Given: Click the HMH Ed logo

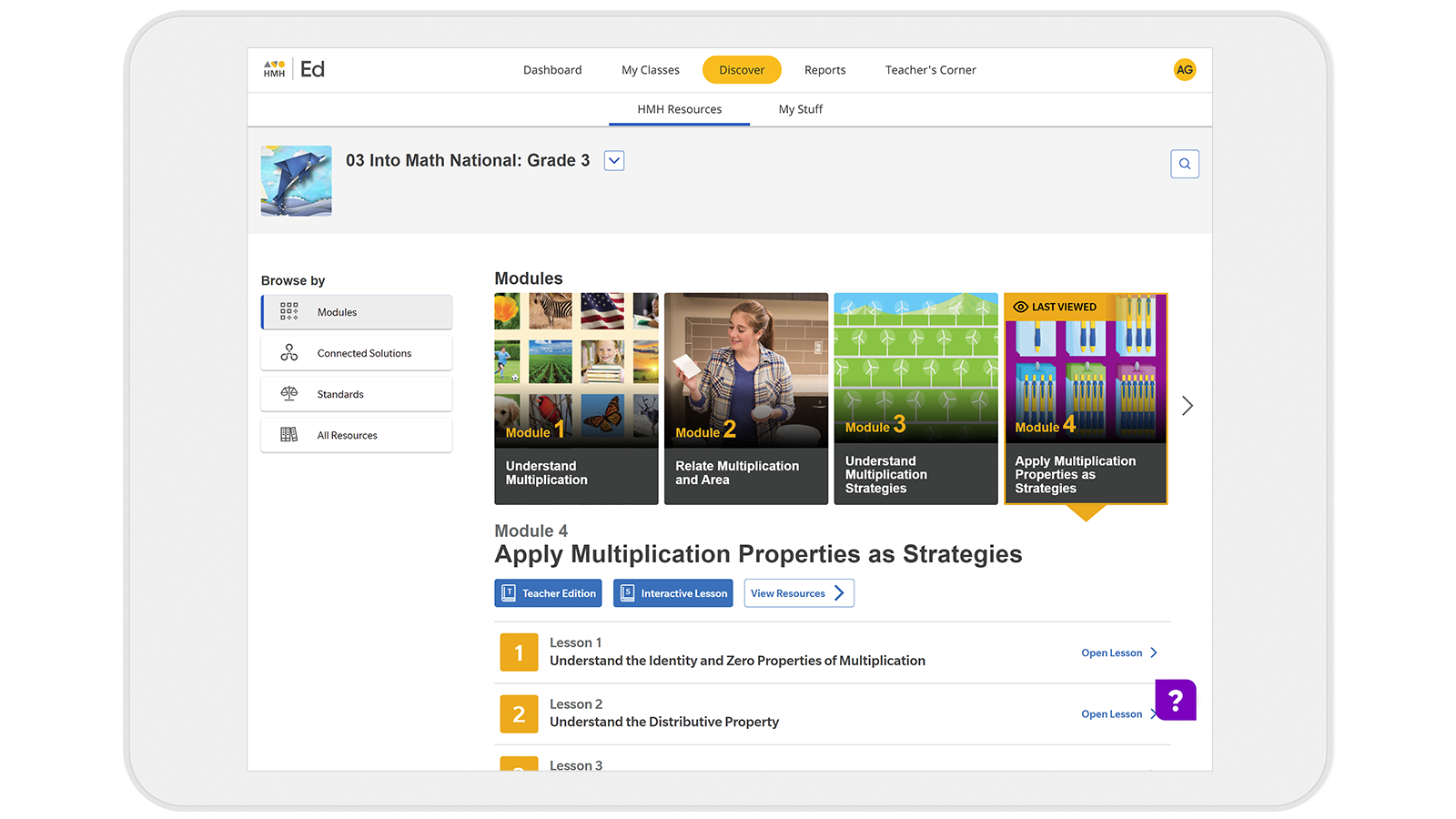Looking at the screenshot, I should [x=293, y=68].
